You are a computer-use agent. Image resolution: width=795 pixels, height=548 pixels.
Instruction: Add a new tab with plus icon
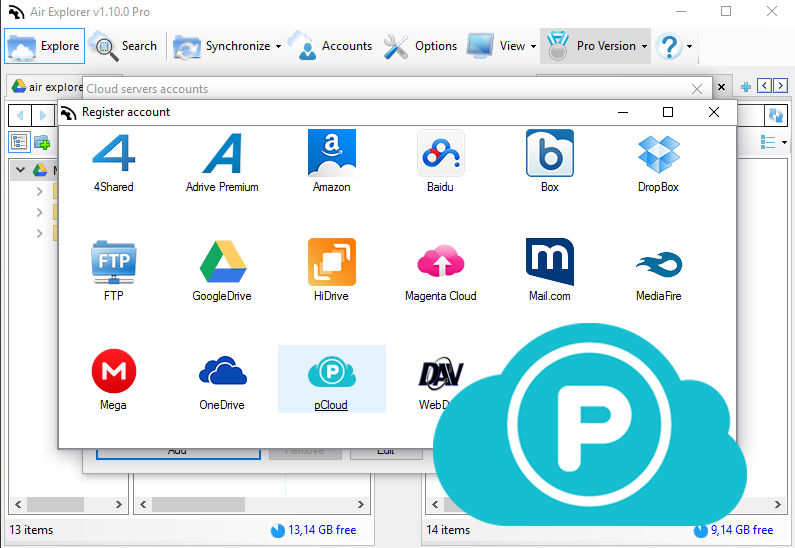click(x=746, y=87)
